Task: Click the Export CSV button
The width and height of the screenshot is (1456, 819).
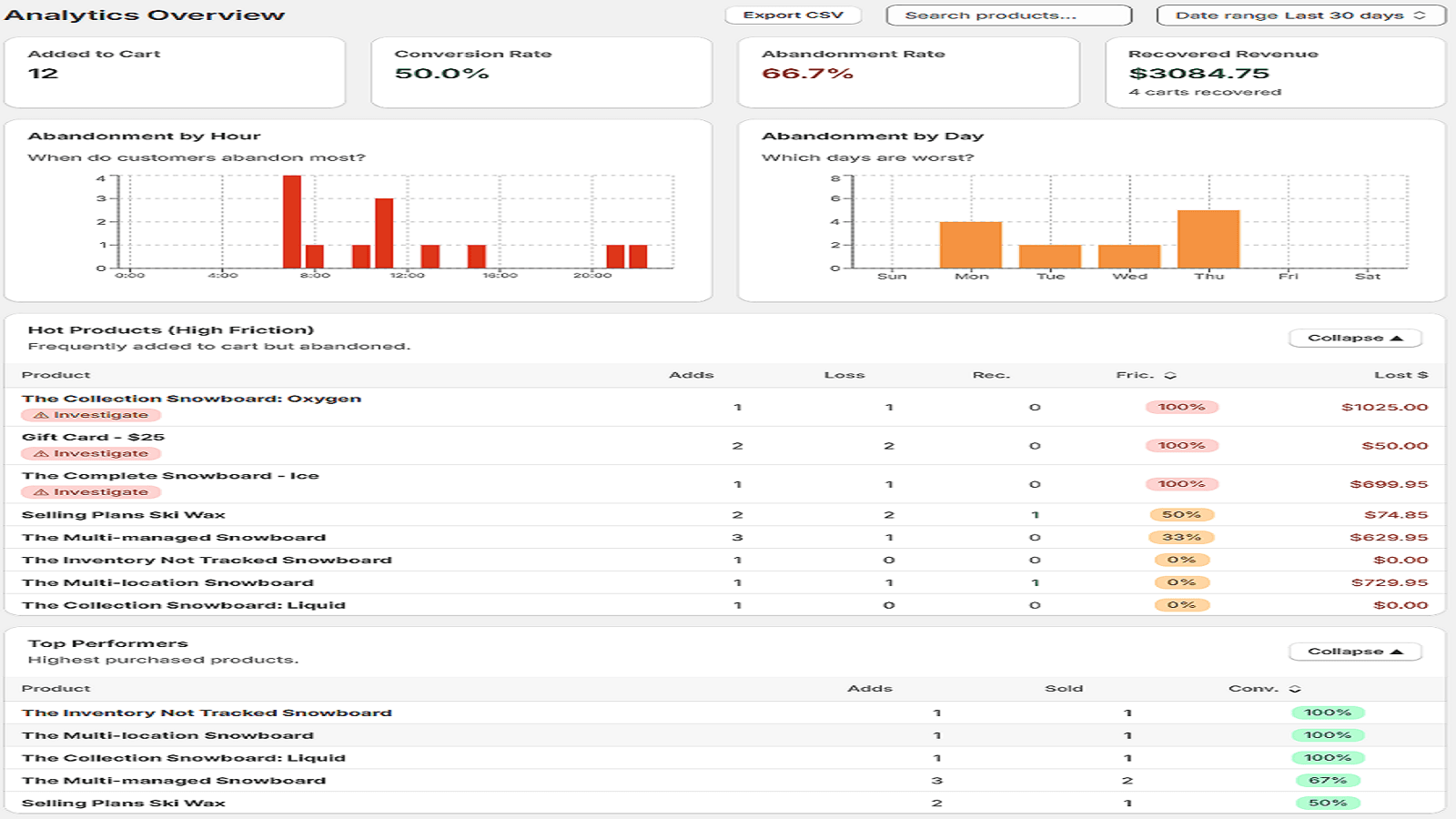Action: click(x=793, y=15)
